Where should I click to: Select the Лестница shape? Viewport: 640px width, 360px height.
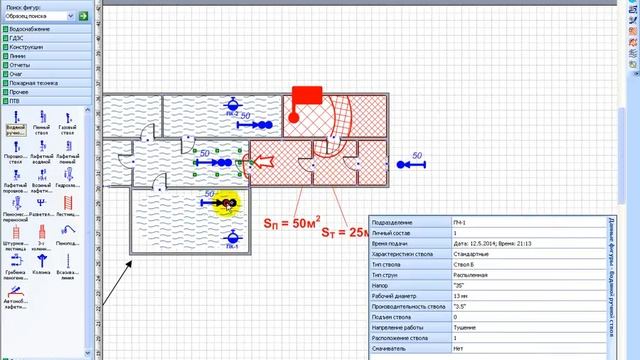67,207
